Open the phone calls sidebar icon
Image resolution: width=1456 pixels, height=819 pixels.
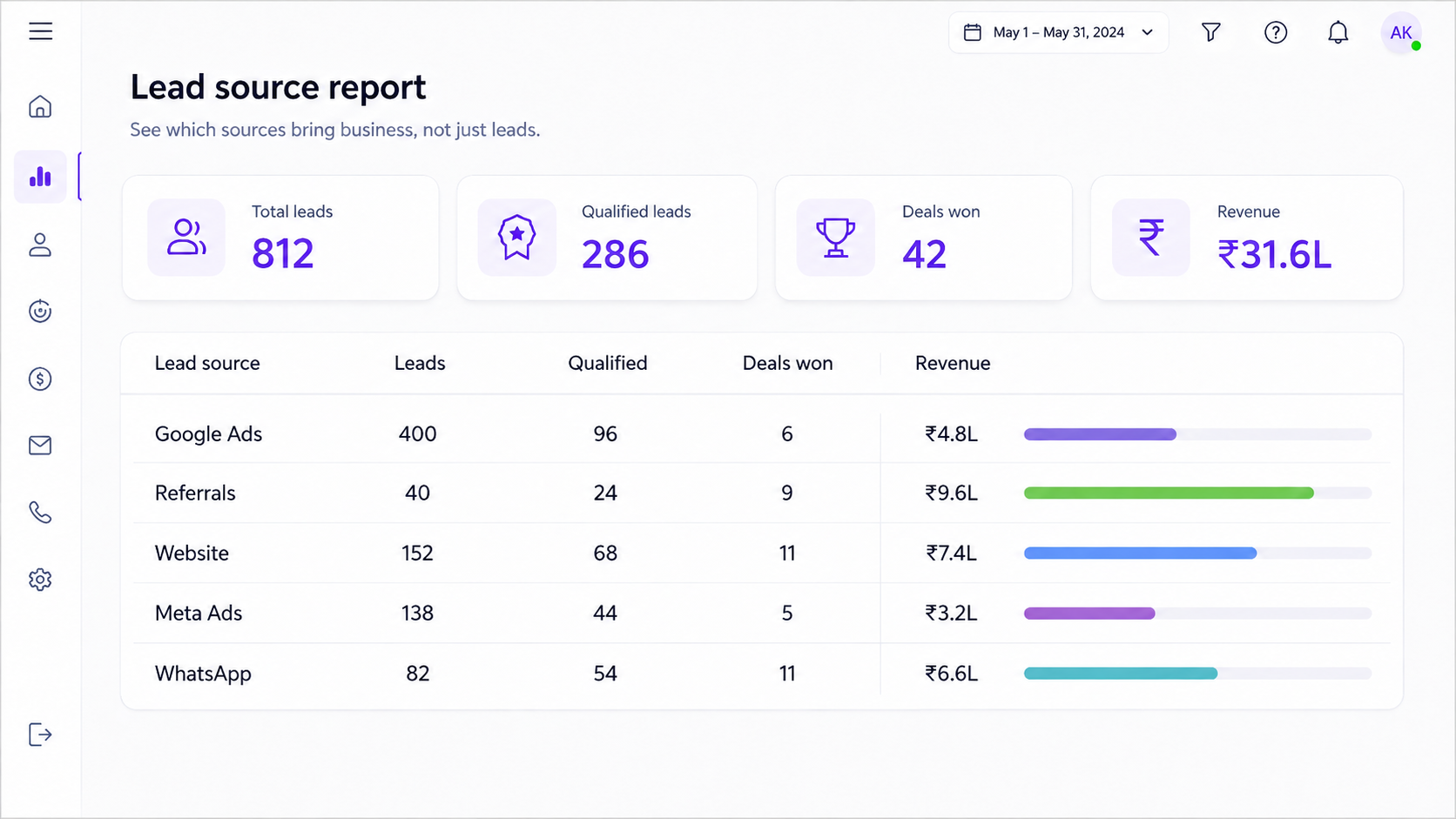pyautogui.click(x=40, y=512)
